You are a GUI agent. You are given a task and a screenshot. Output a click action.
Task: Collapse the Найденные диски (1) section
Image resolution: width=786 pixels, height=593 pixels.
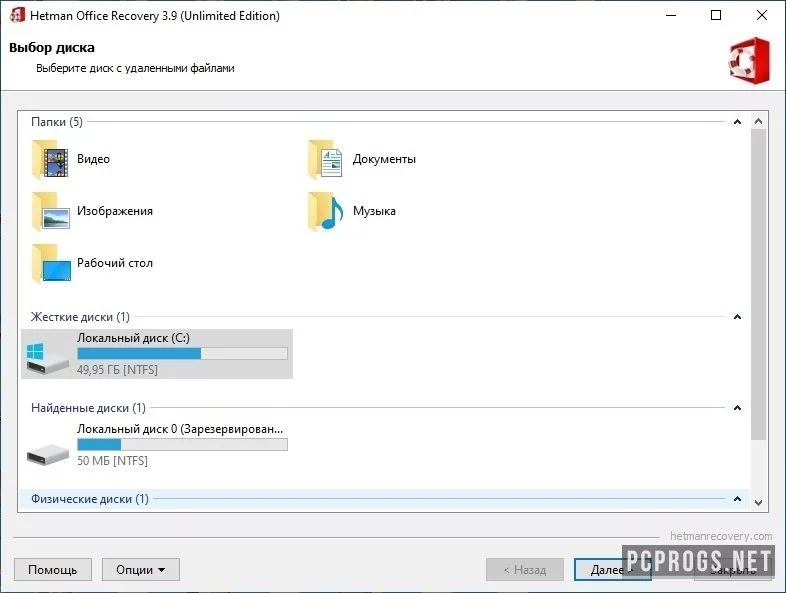pos(737,408)
